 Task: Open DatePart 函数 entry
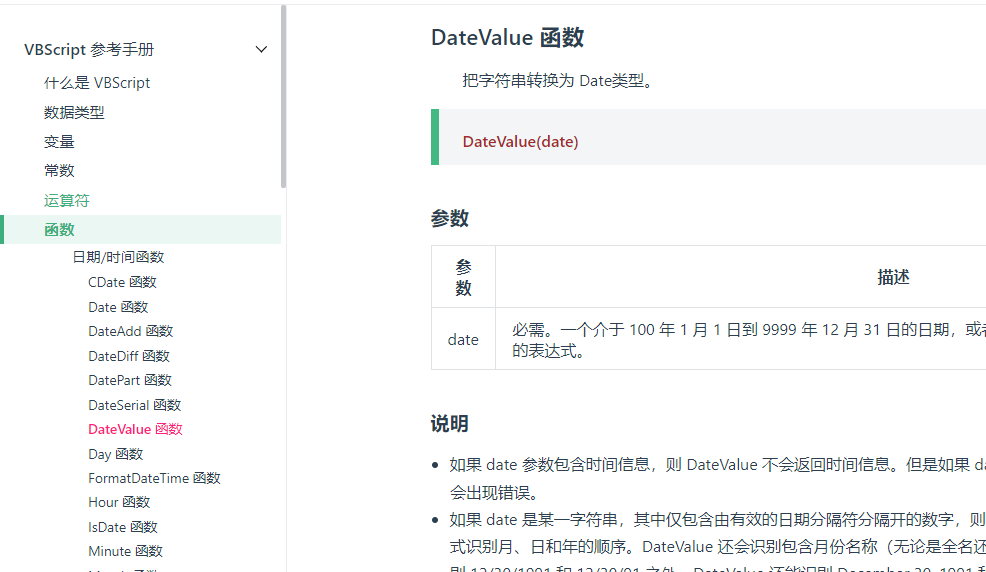tap(130, 380)
